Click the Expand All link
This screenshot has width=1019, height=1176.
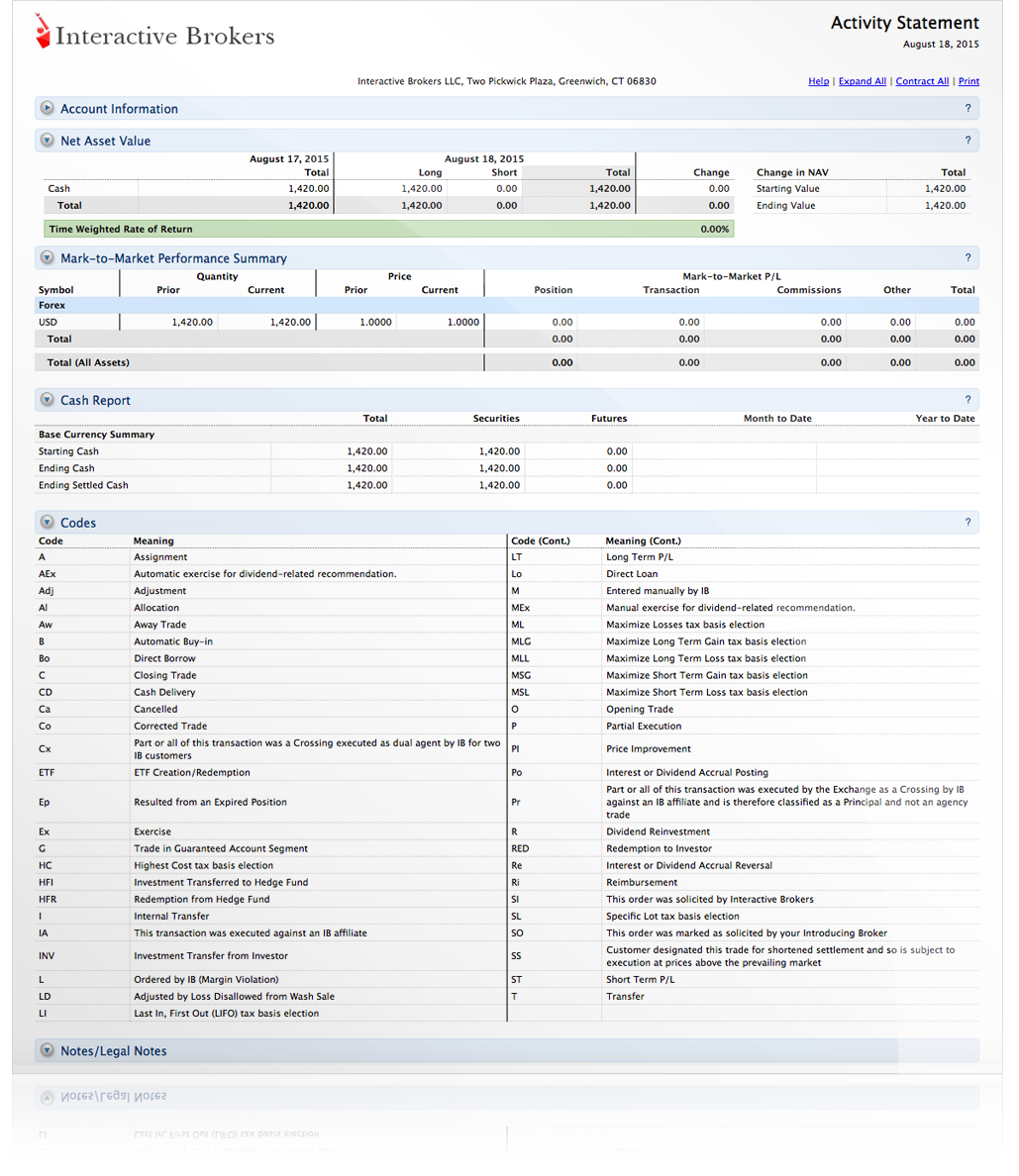pos(863,81)
